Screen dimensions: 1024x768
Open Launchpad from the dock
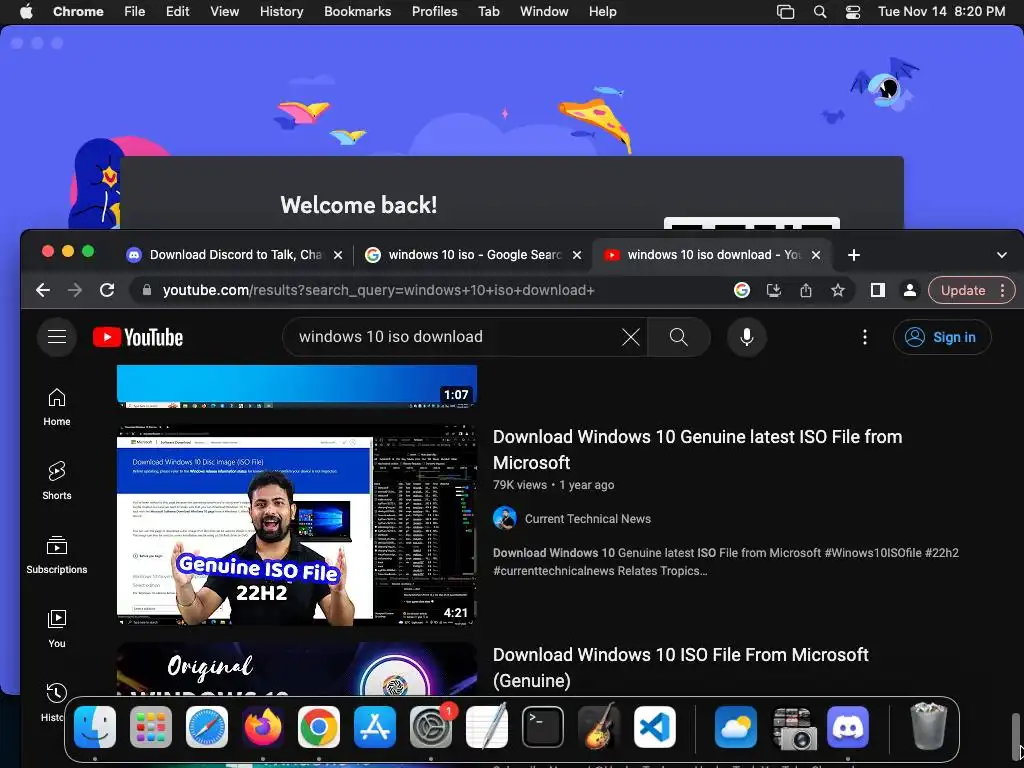click(151, 727)
